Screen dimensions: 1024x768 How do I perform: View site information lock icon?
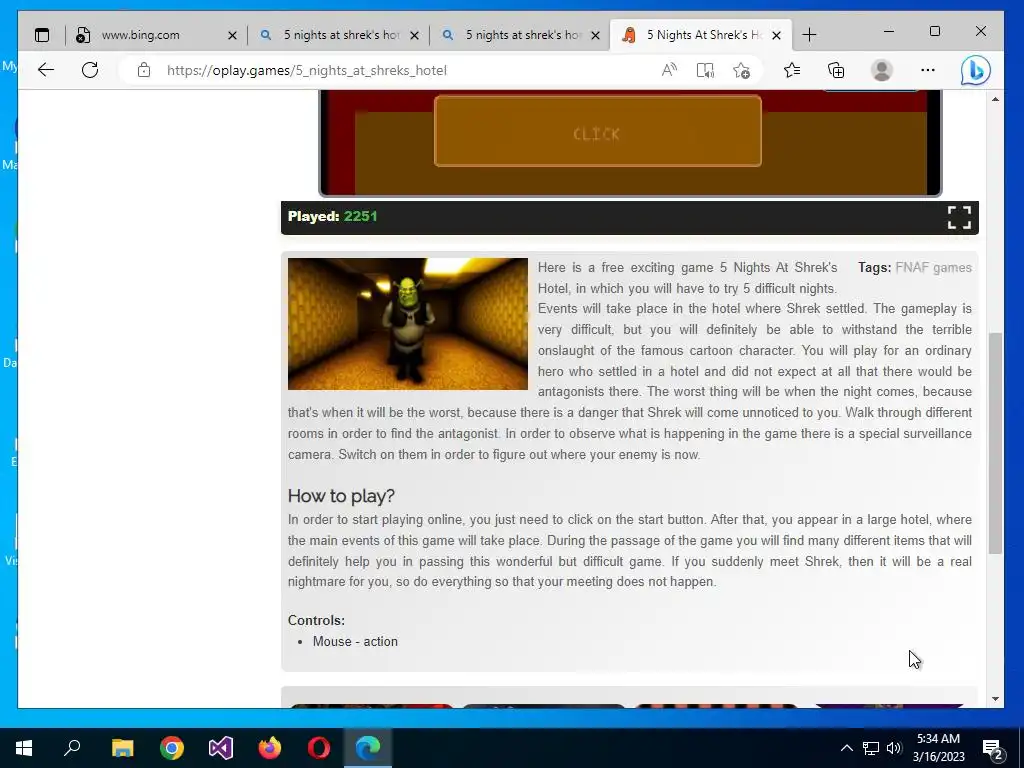tap(144, 70)
